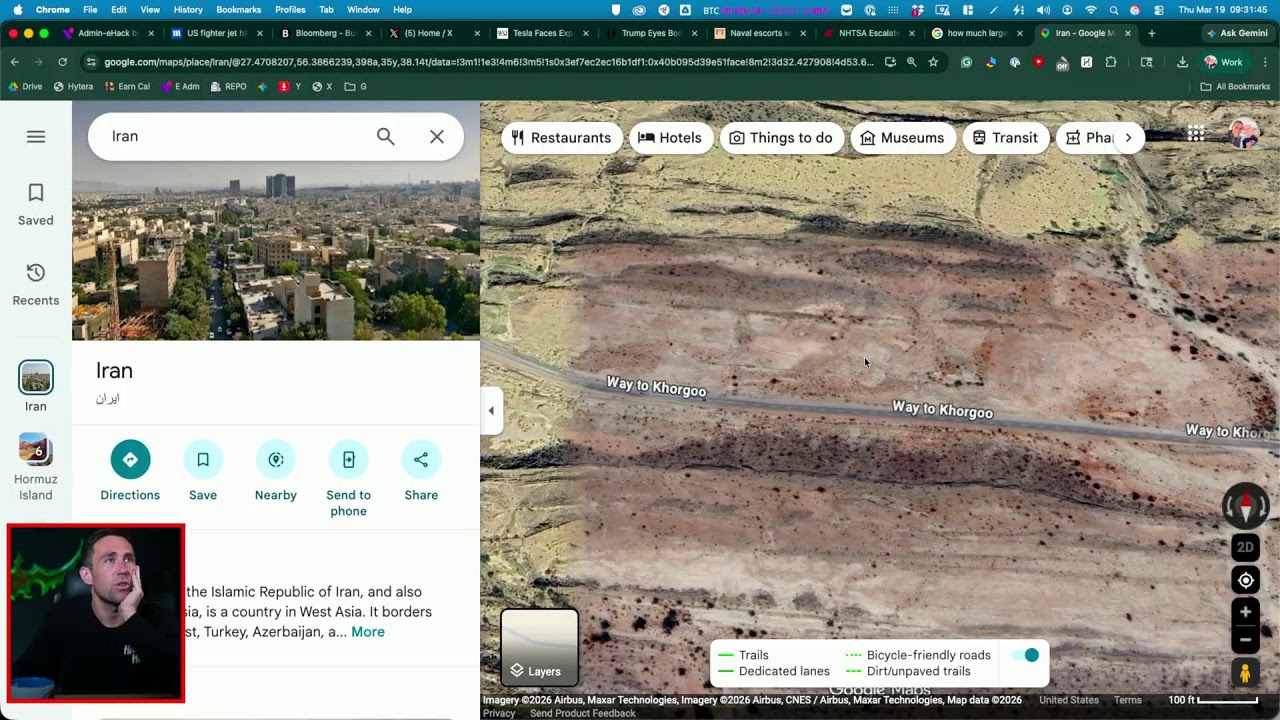This screenshot has height=720, width=1280.
Task: Switch to the Naval escorts tab
Action: click(760, 33)
